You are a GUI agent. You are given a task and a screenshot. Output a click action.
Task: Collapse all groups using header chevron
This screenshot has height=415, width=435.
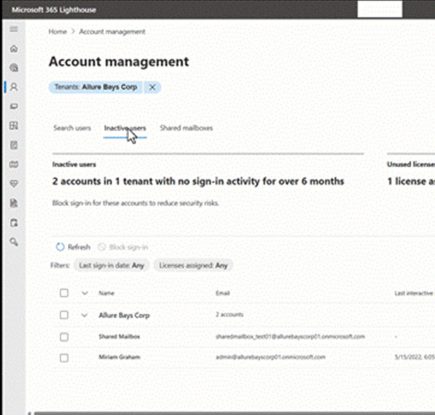click(x=85, y=293)
